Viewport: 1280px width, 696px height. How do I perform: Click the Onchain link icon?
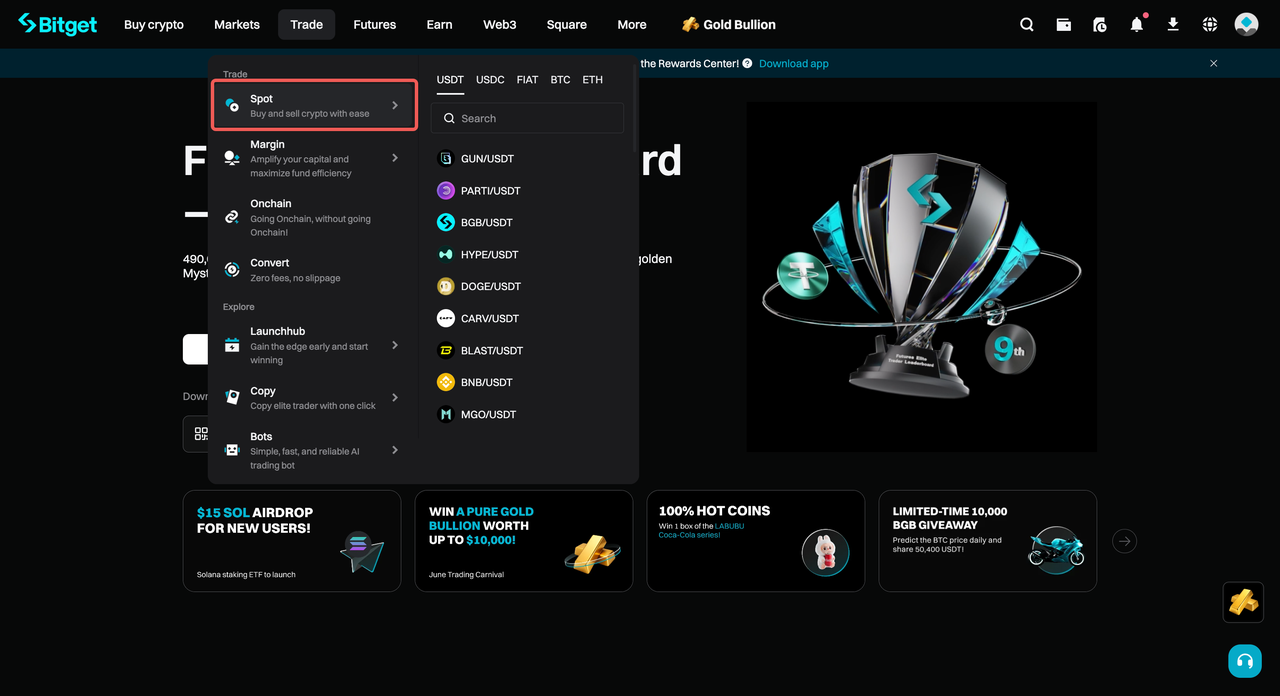(232, 217)
